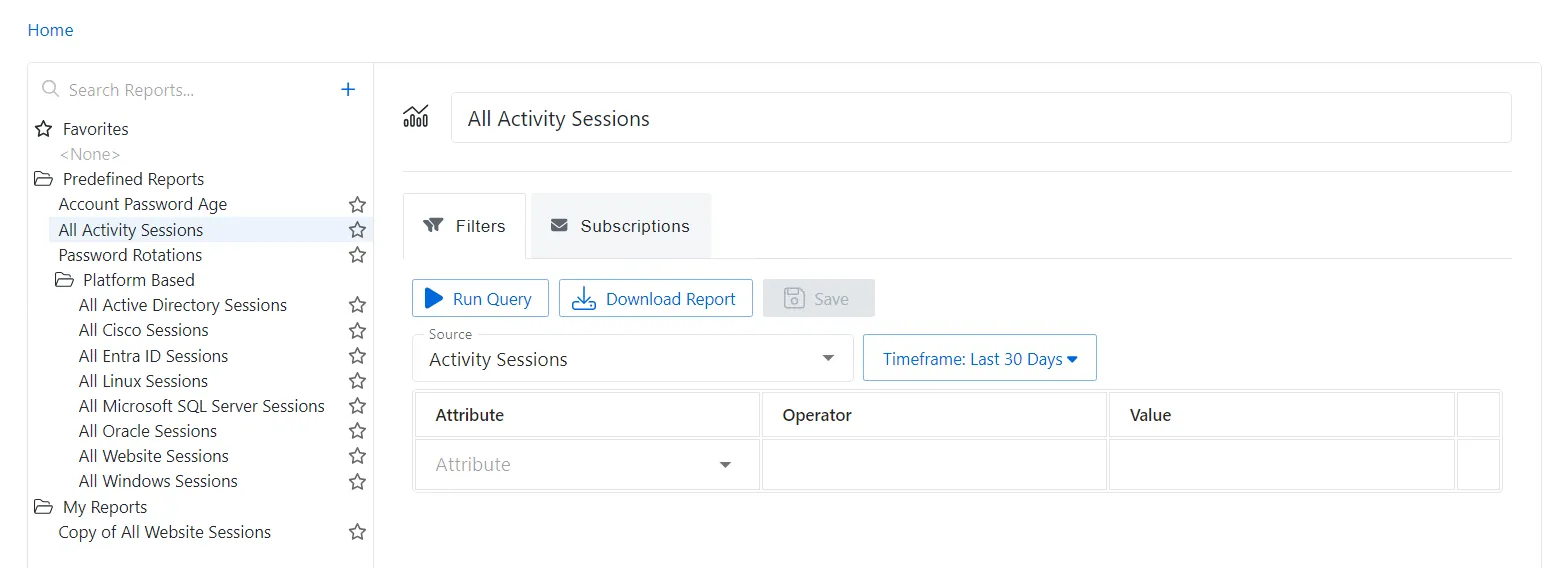This screenshot has width=1568, height=568.
Task: Click the Download Report button
Action: click(x=656, y=298)
